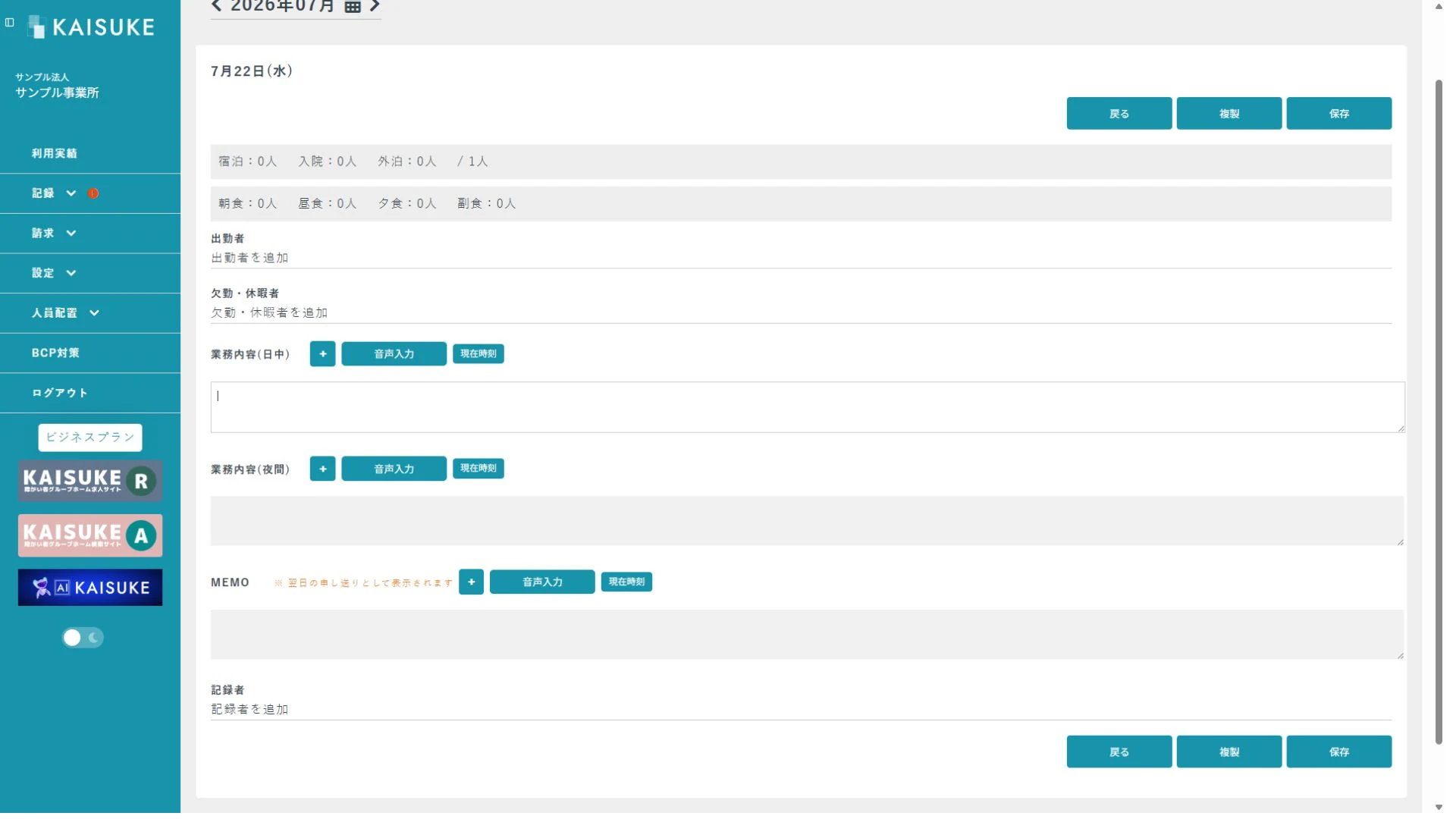Insert 現在時刻 in MEMO

coord(627,582)
